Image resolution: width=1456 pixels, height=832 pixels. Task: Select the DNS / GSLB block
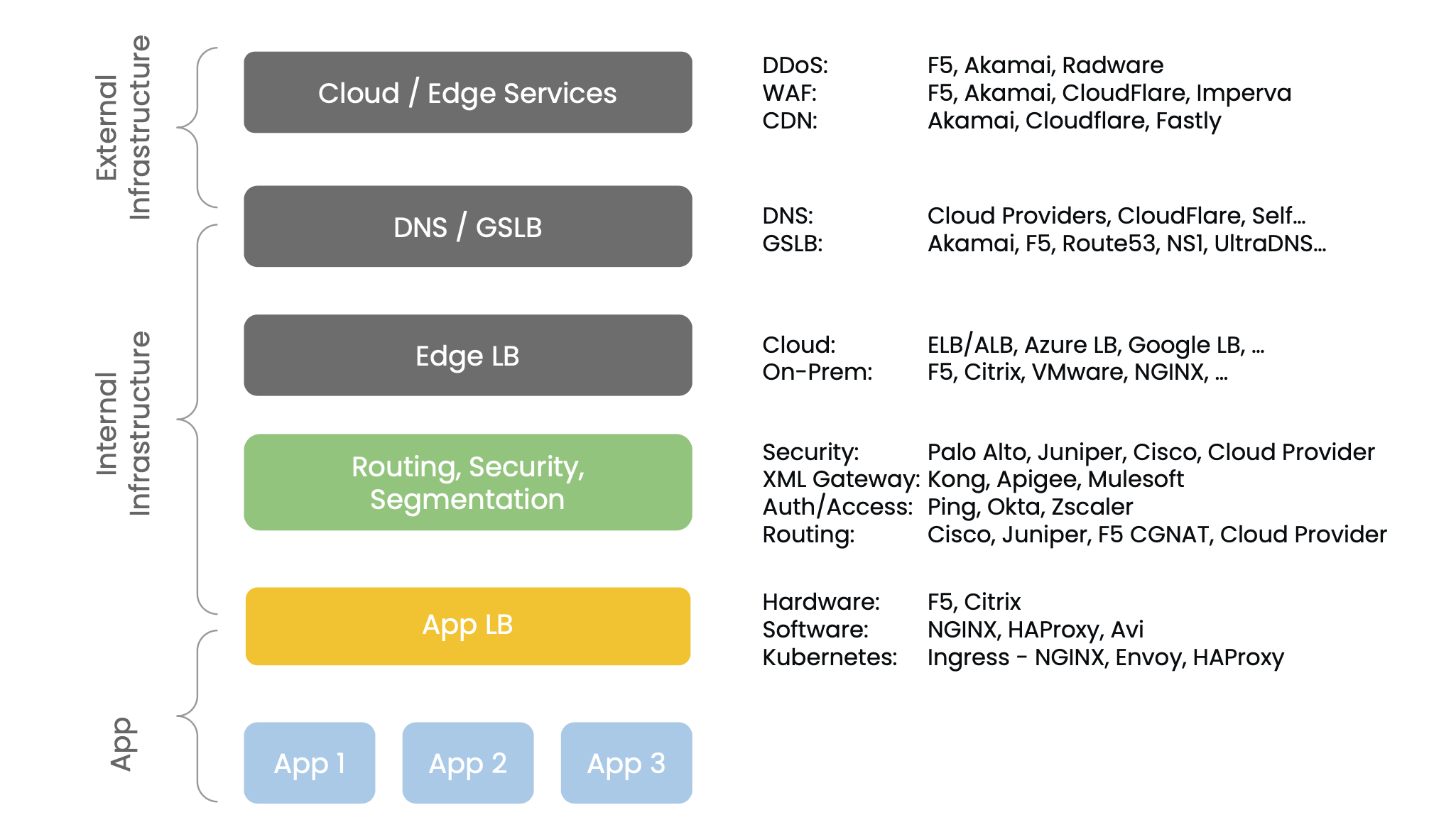pyautogui.click(x=467, y=226)
